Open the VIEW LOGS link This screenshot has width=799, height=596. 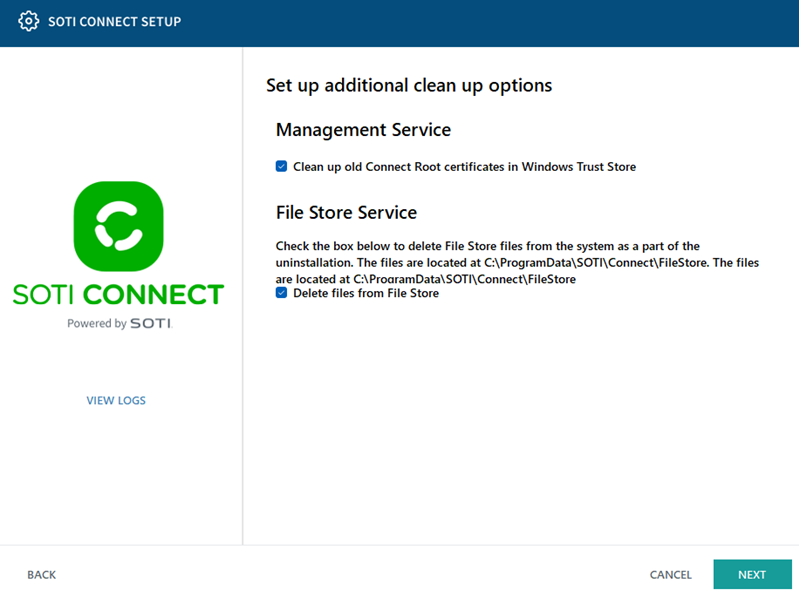[x=116, y=400]
